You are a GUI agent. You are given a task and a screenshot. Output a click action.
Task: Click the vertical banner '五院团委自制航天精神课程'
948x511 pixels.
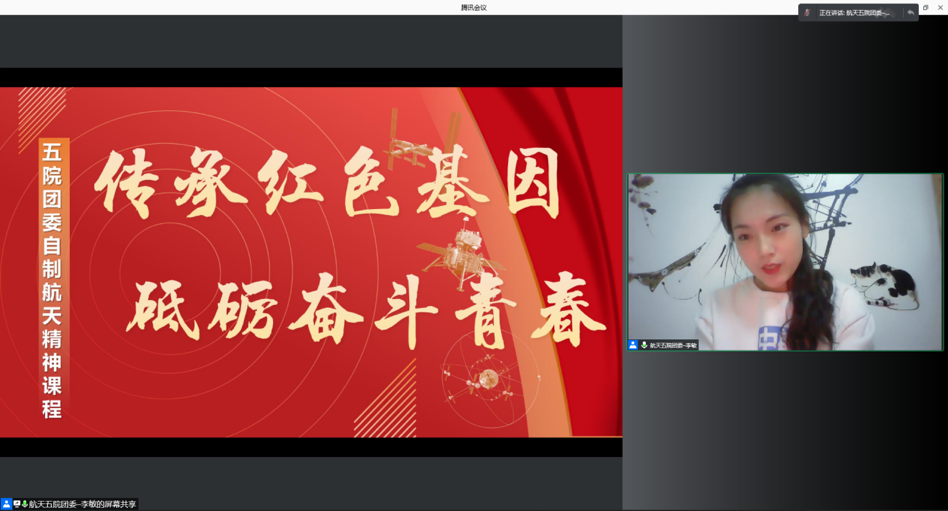[x=52, y=279]
